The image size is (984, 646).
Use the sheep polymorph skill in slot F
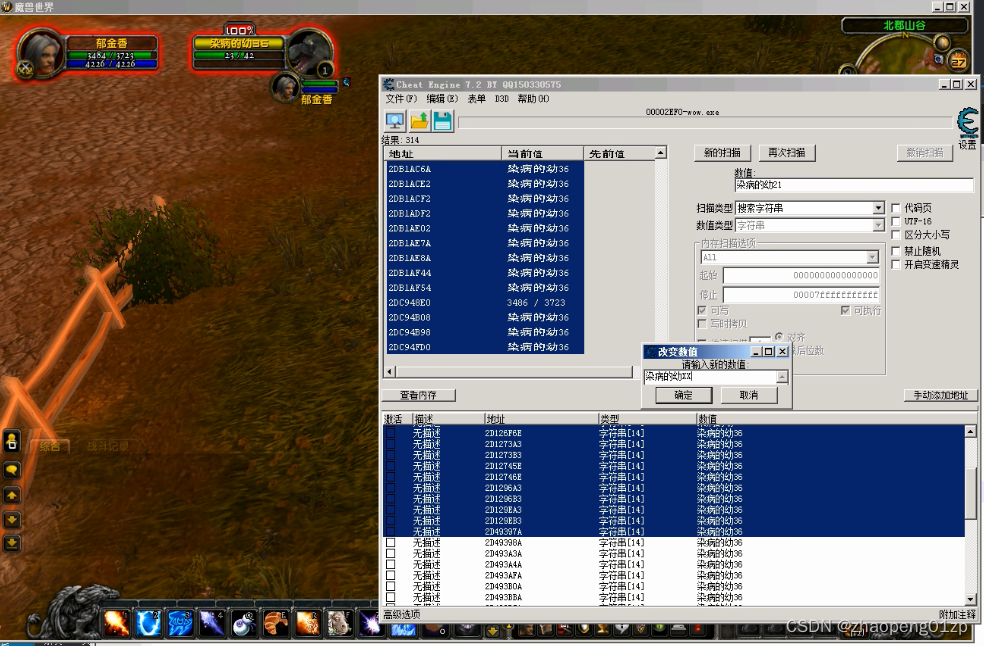click(339, 623)
